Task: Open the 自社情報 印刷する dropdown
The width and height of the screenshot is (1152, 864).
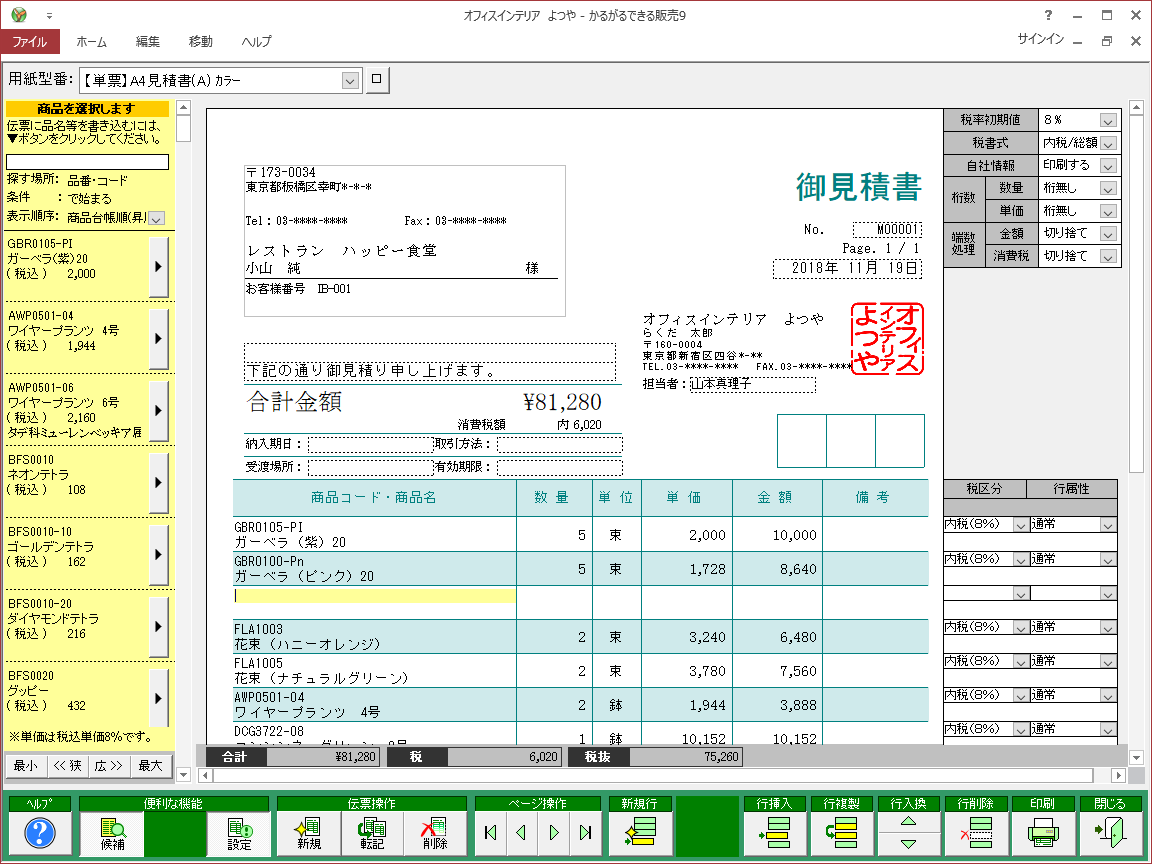Action: (x=1108, y=165)
